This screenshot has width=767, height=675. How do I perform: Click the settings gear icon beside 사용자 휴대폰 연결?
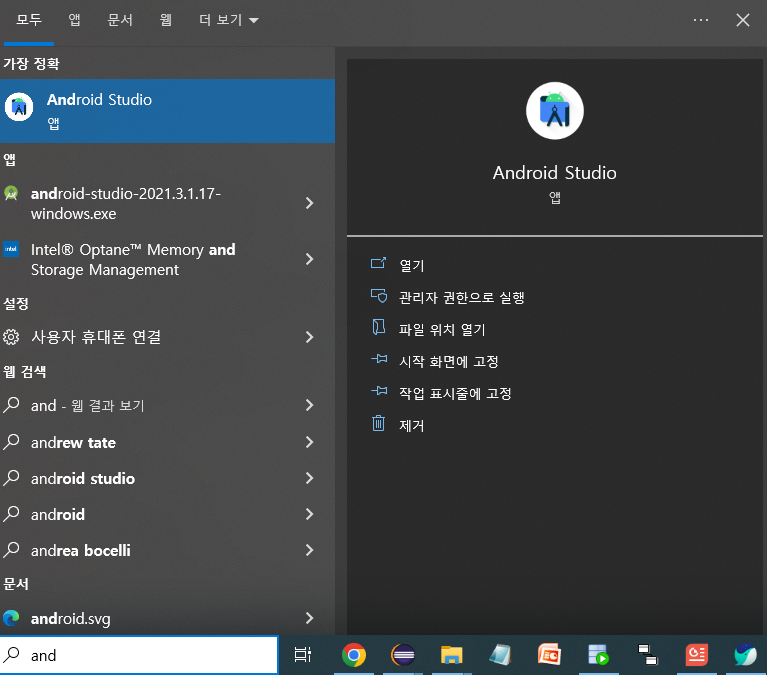(11, 337)
